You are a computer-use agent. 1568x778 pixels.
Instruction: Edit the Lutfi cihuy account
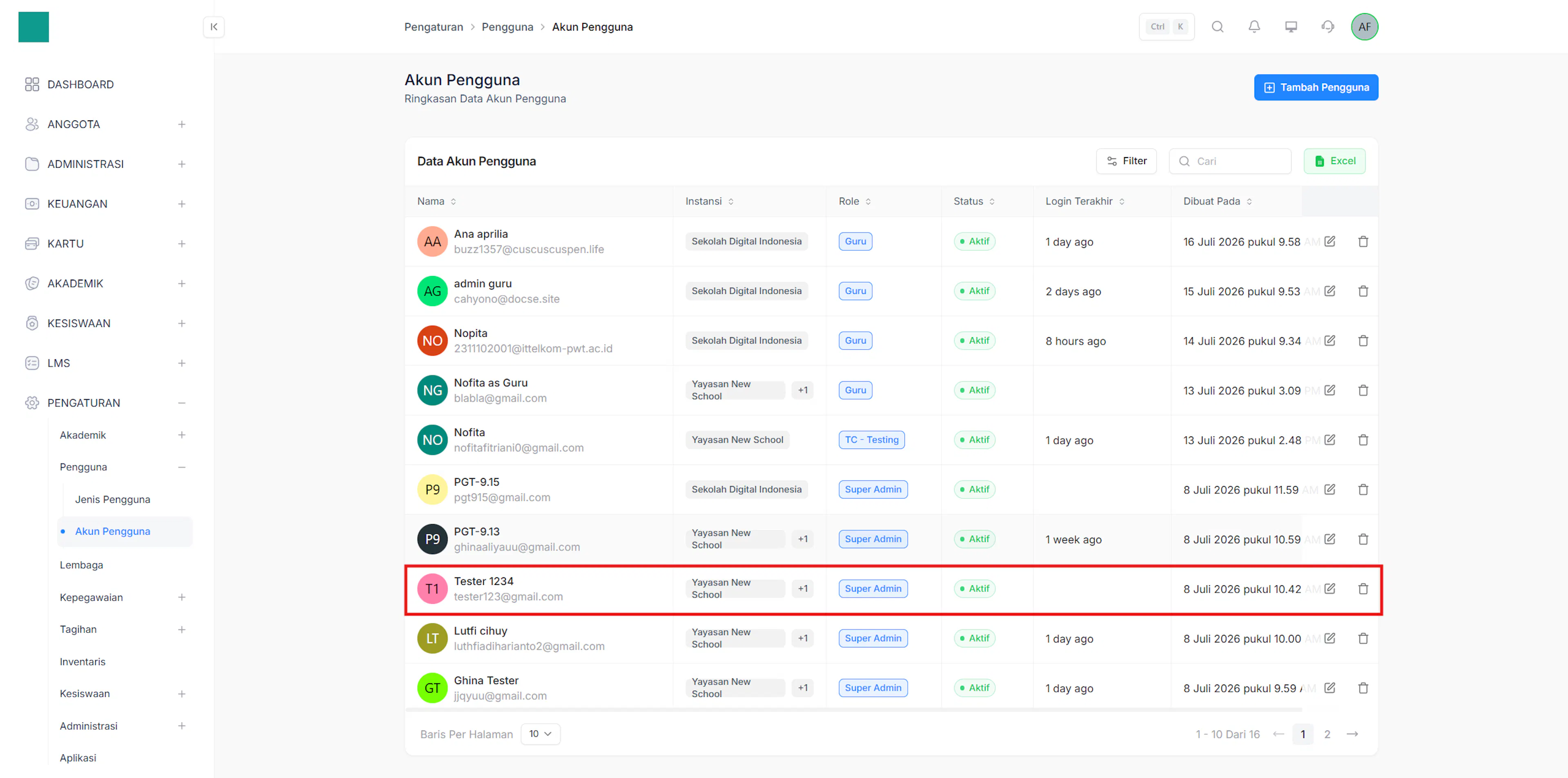pyautogui.click(x=1330, y=639)
